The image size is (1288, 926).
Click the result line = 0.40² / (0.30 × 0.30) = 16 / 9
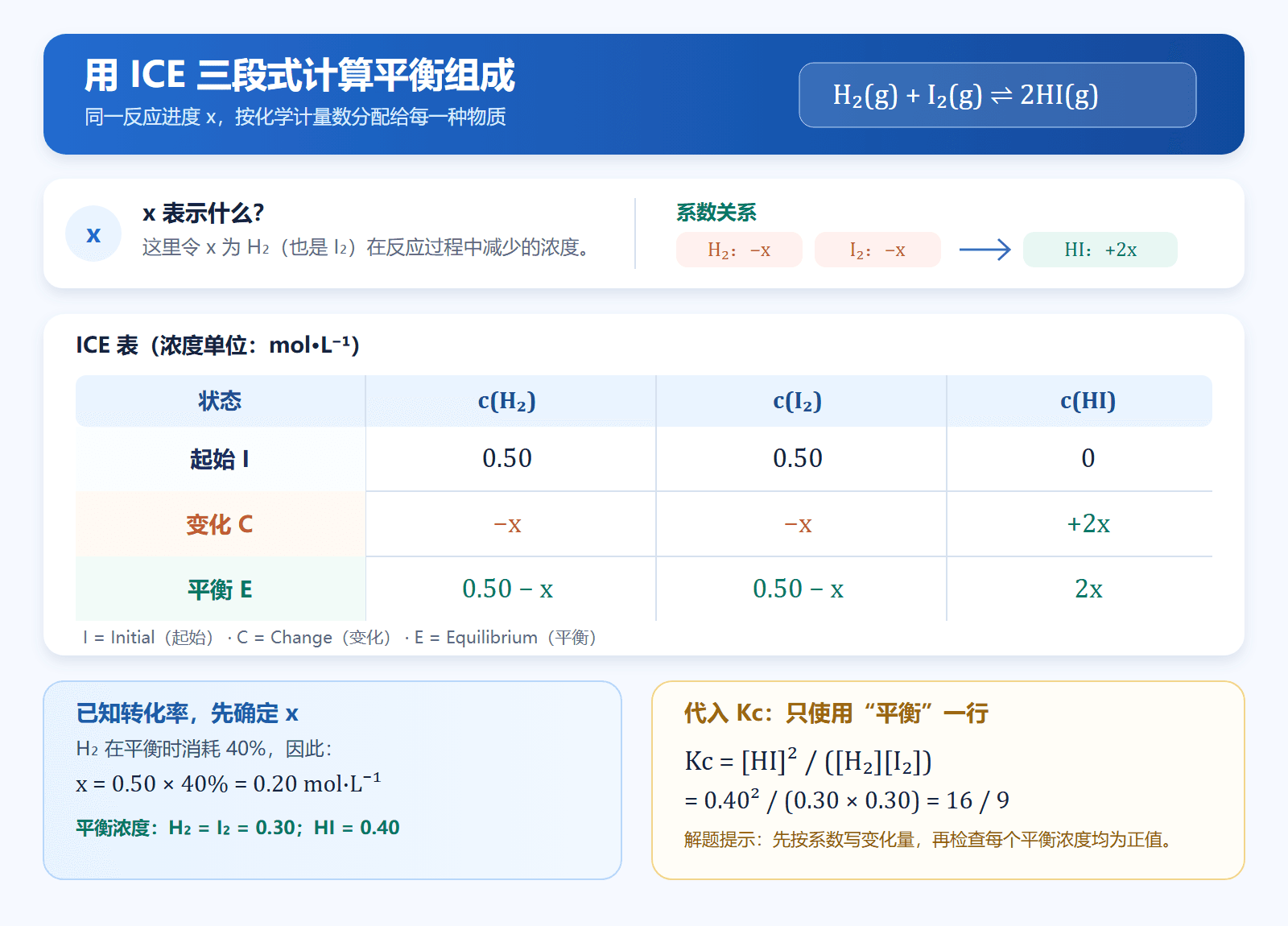click(x=847, y=800)
